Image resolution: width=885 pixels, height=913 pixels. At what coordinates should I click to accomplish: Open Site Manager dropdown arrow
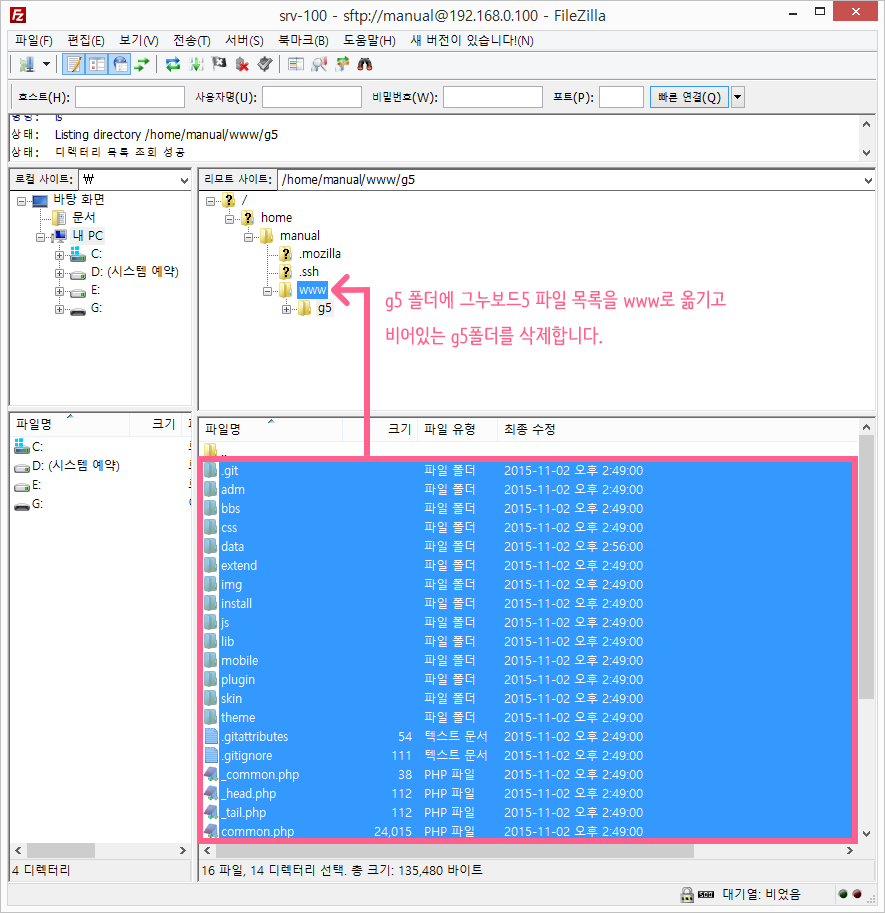[46, 64]
